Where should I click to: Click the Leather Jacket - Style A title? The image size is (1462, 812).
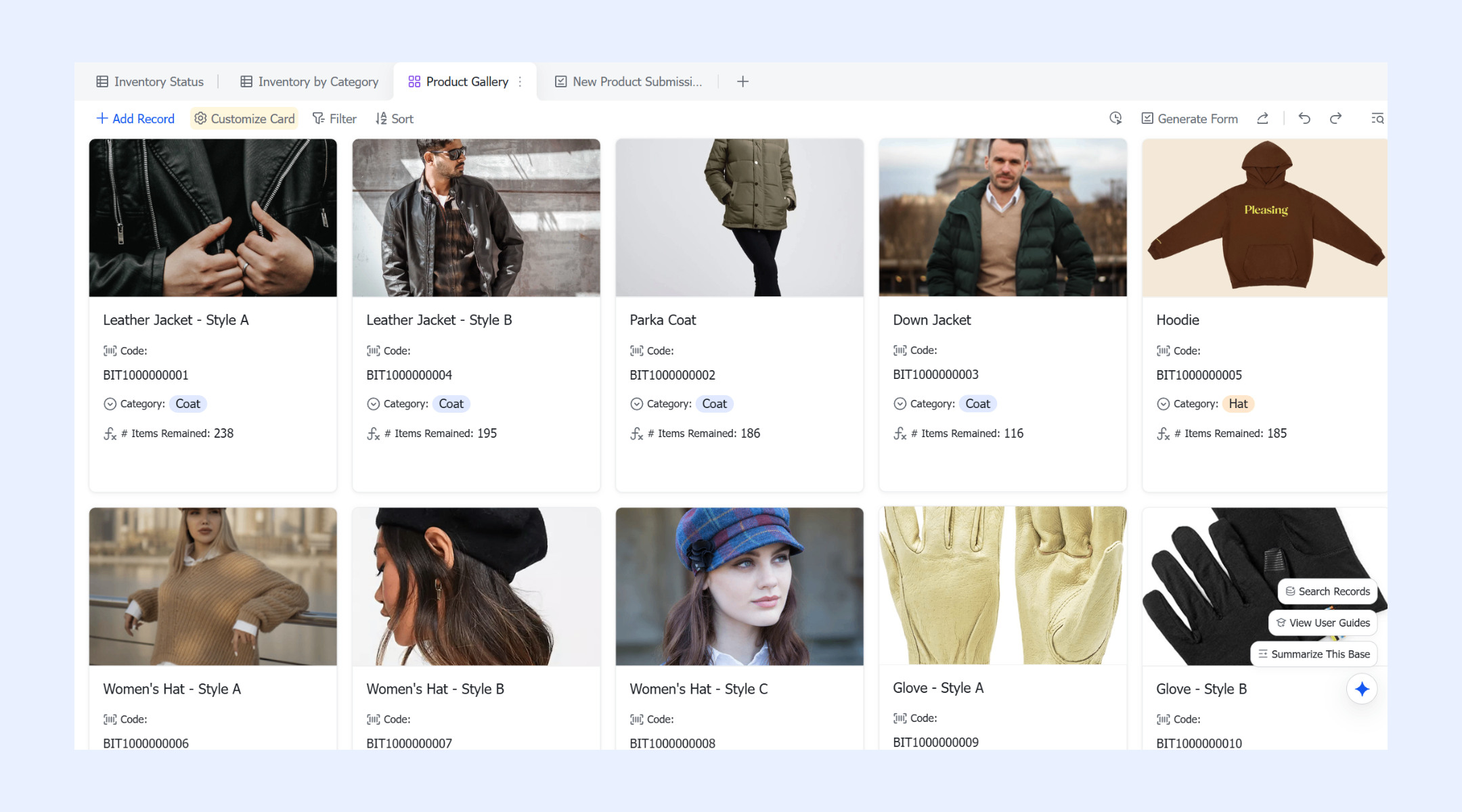pyautogui.click(x=176, y=320)
